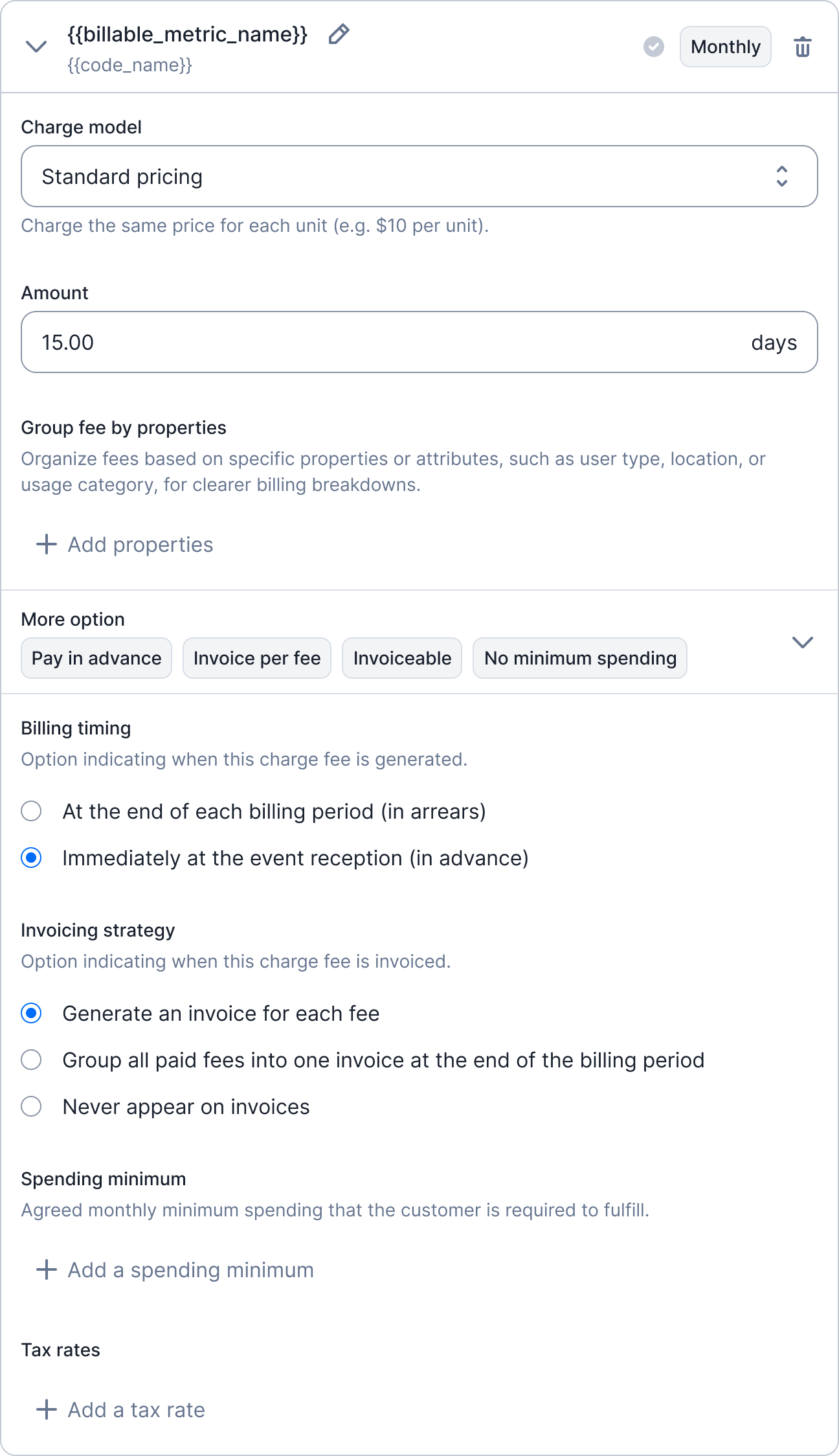Image resolution: width=839 pixels, height=1456 pixels.
Task: Select 'Group all paid fees into one invoice'
Action: pyautogui.click(x=32, y=1060)
